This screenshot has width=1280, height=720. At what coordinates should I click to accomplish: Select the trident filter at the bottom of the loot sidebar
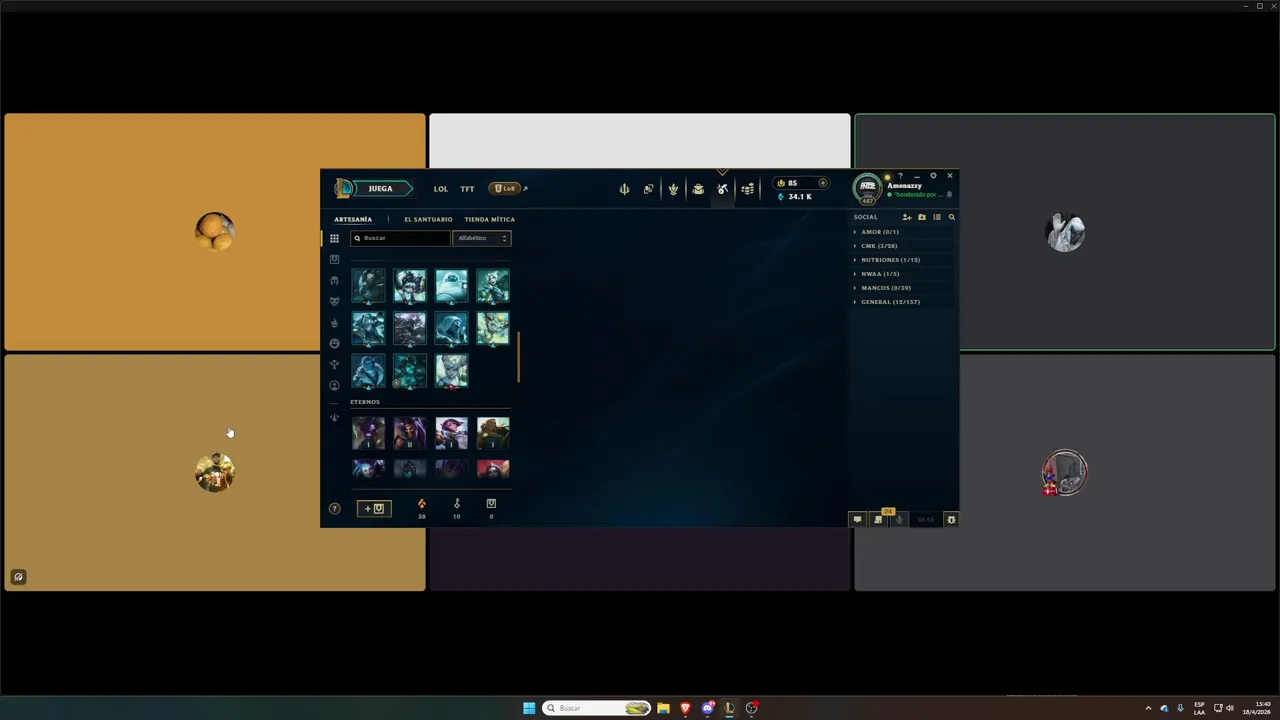pyautogui.click(x=334, y=418)
